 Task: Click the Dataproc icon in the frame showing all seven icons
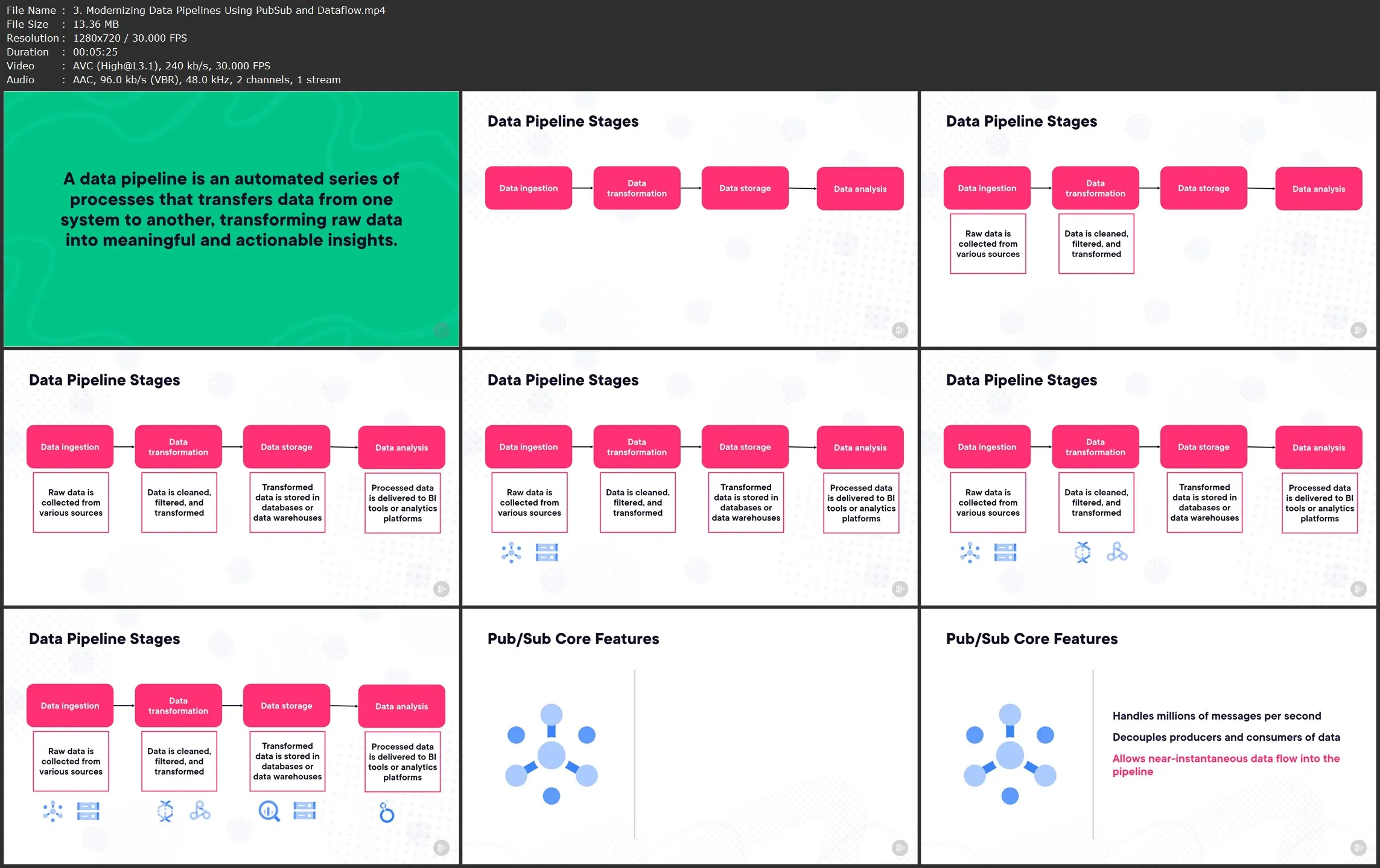point(200,811)
